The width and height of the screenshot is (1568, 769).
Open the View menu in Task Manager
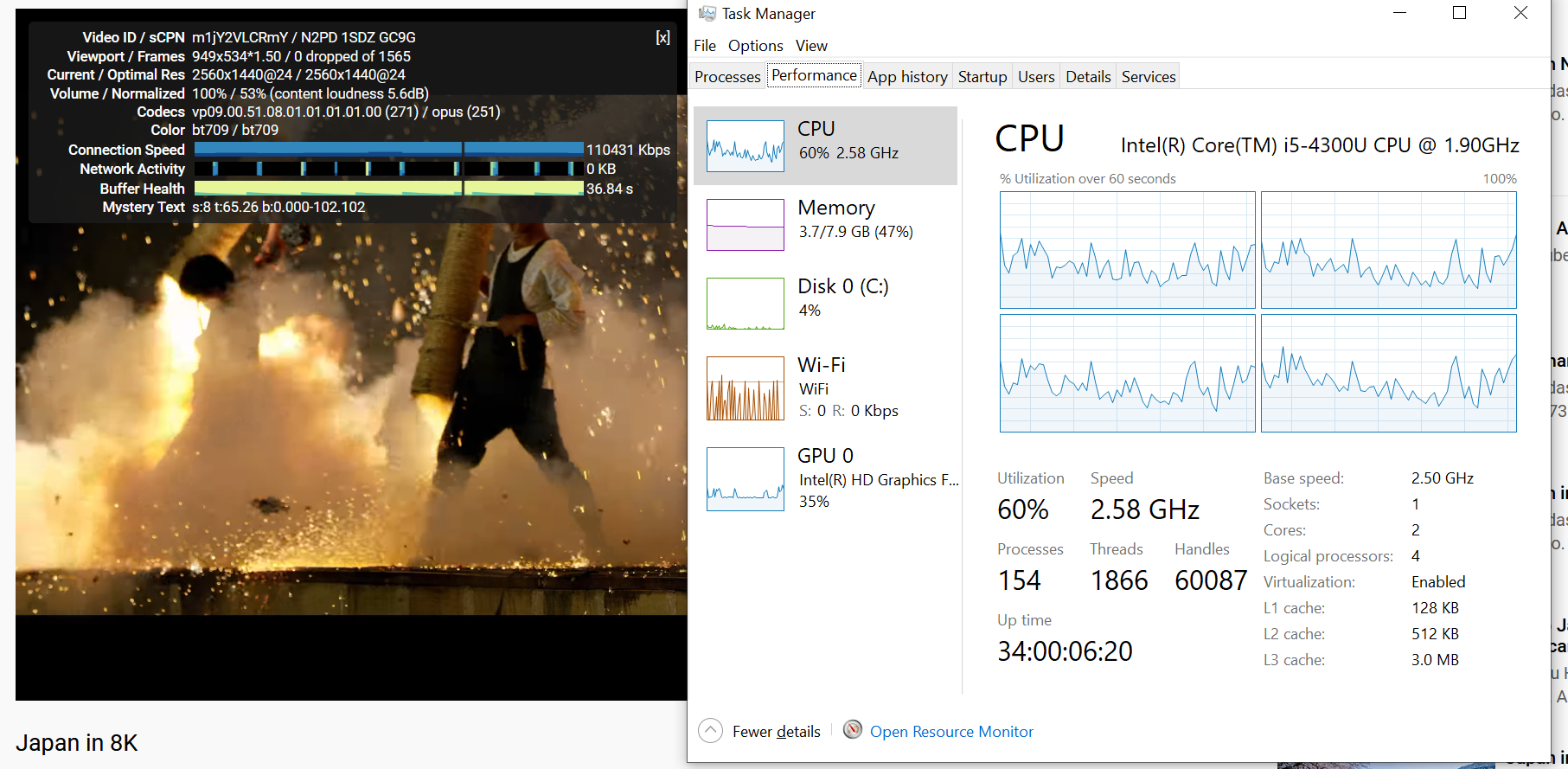[x=811, y=46]
